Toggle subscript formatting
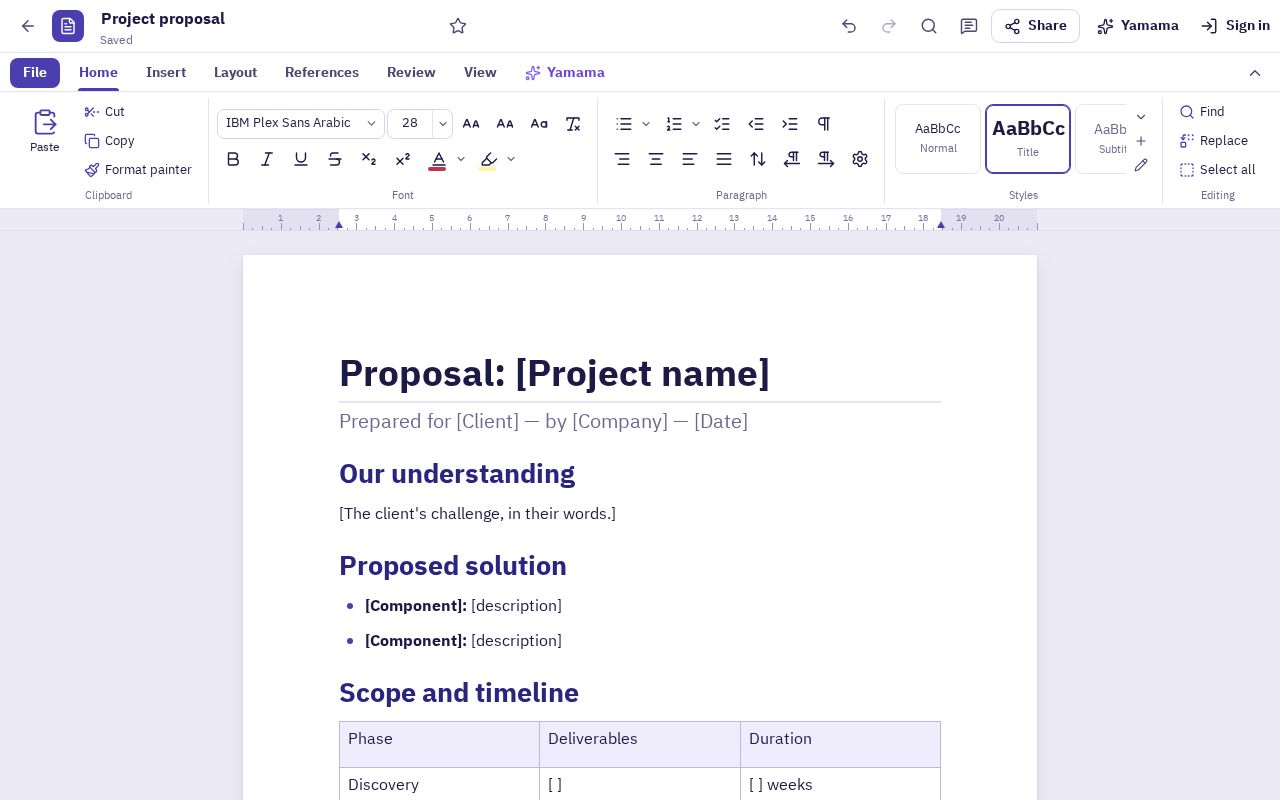 coord(369,159)
